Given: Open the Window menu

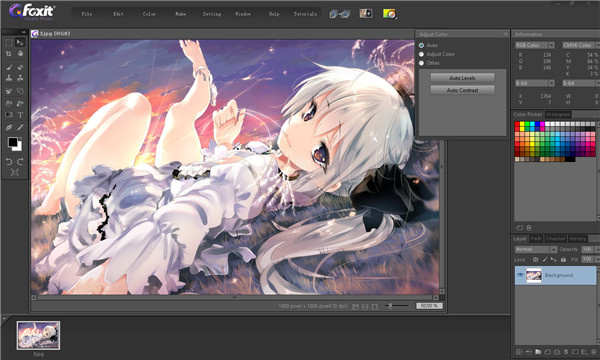Looking at the screenshot, I should tap(243, 14).
